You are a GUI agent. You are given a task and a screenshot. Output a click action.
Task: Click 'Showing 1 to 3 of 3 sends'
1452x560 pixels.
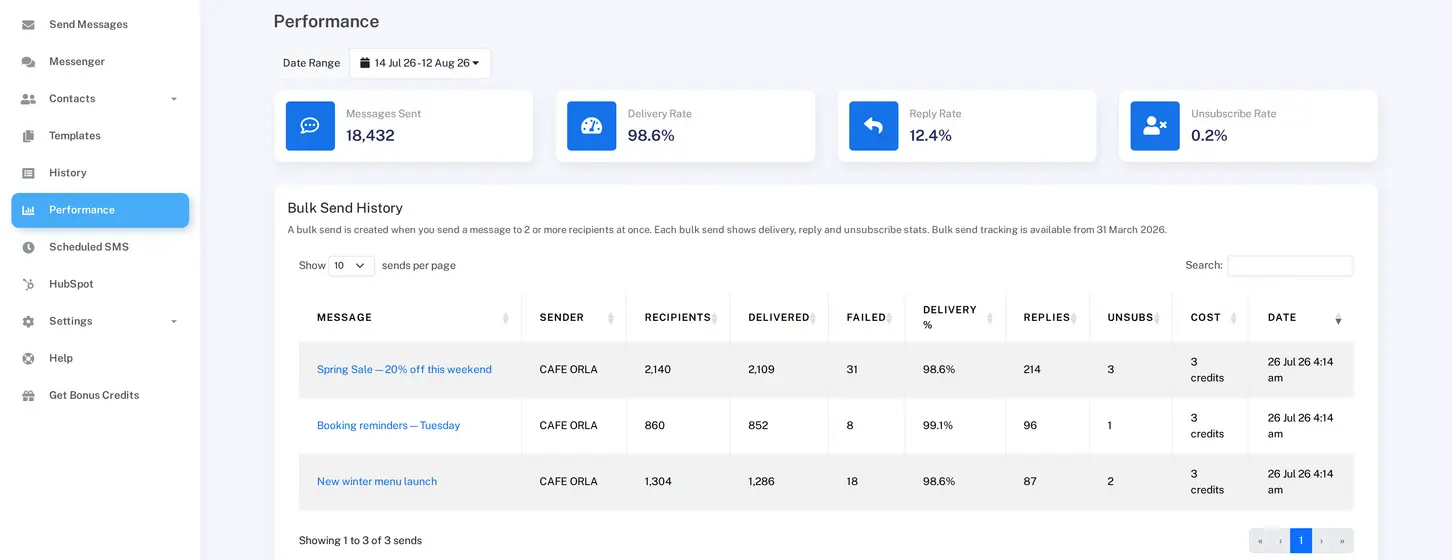360,541
